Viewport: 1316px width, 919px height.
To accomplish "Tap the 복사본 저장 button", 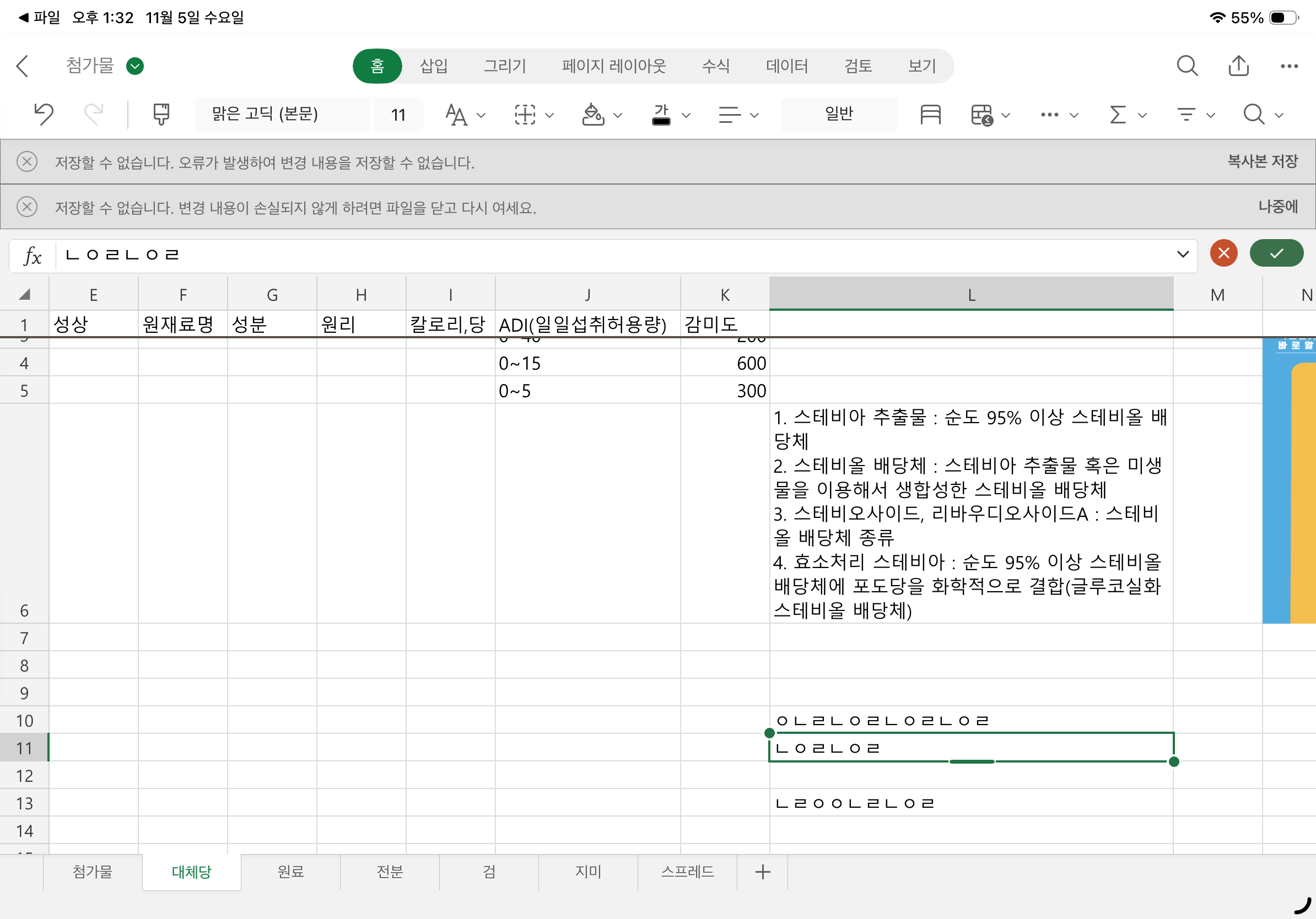I will 1262,161.
